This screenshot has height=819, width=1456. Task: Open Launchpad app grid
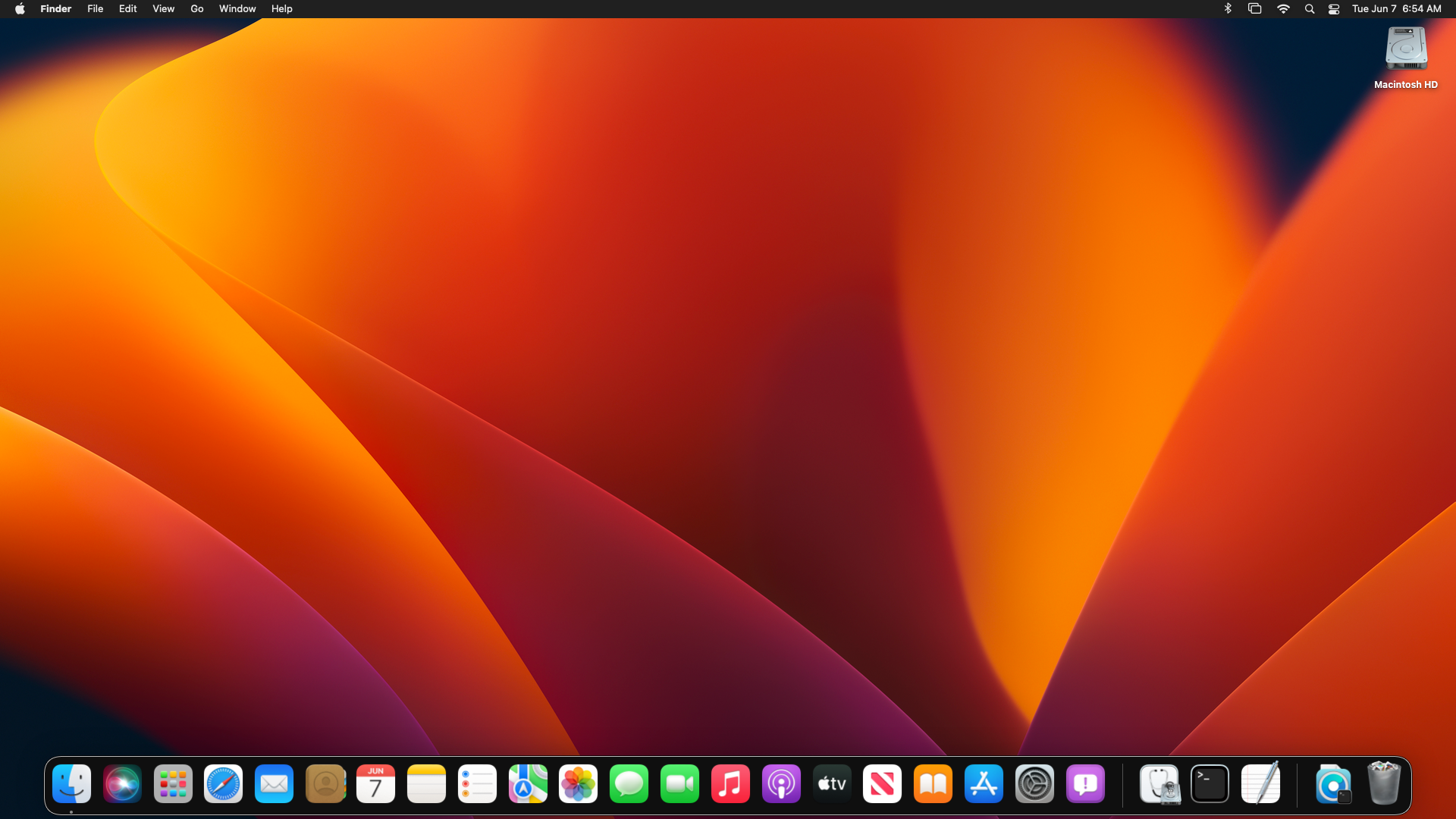pyautogui.click(x=173, y=784)
